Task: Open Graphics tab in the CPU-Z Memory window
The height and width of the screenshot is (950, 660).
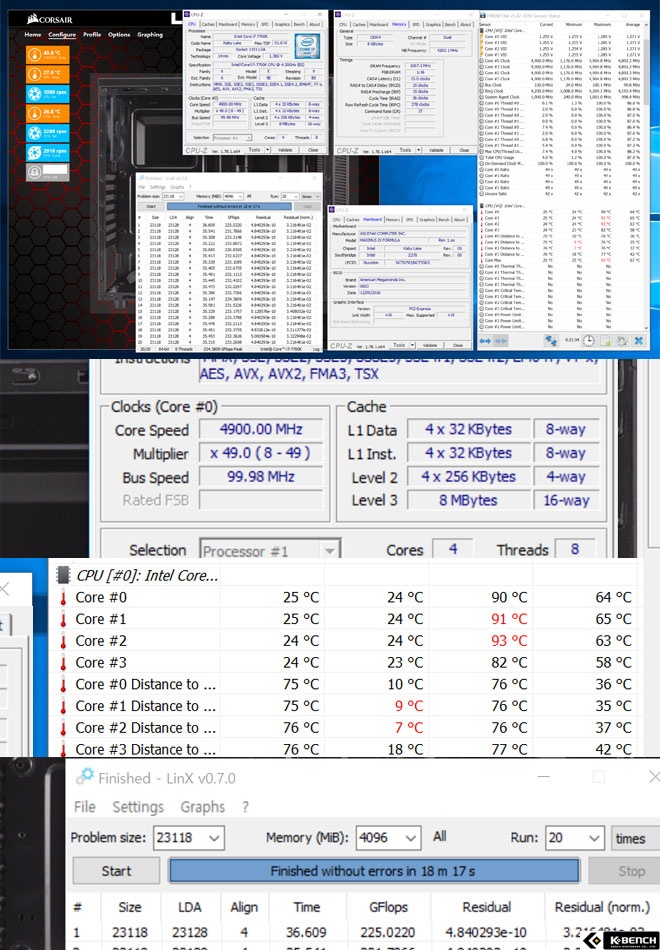Action: [433, 24]
